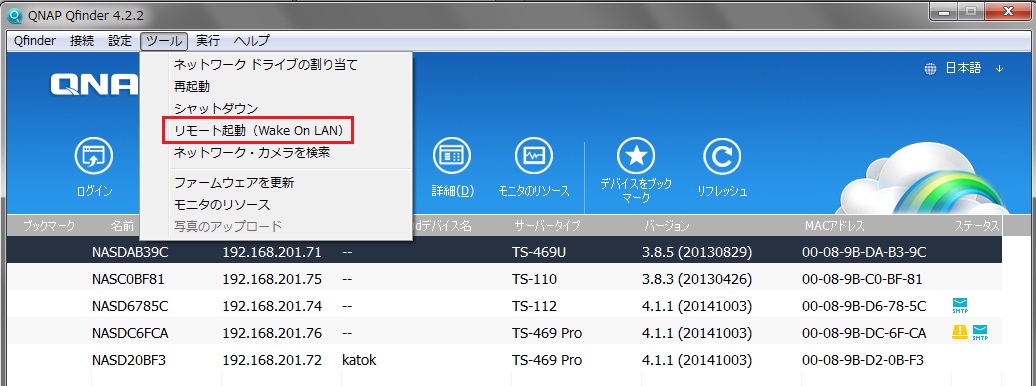1036x386 pixels.
Task: Open the 設定 menu
Action: pos(120,41)
